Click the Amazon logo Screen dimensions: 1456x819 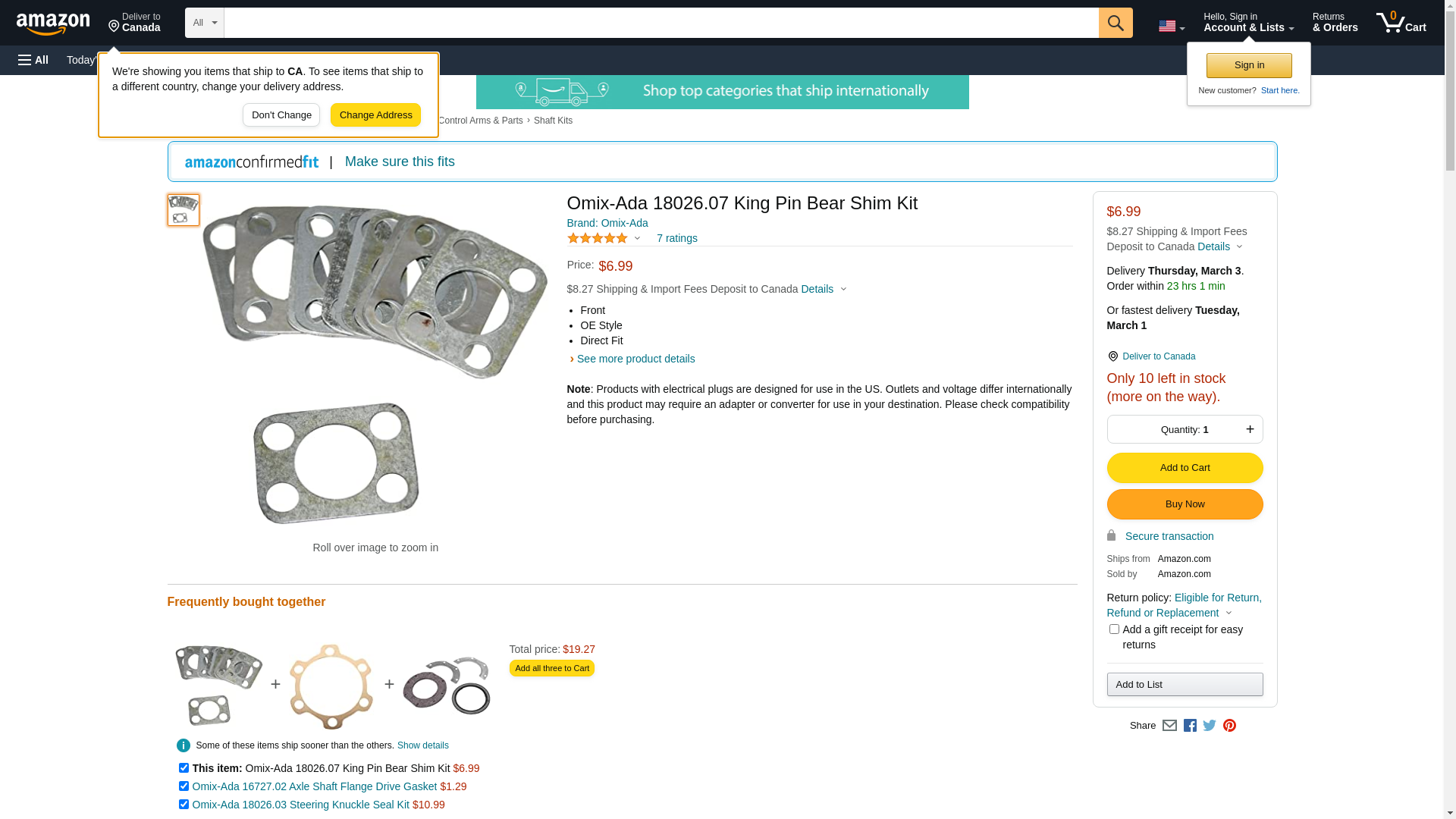coord(53,24)
